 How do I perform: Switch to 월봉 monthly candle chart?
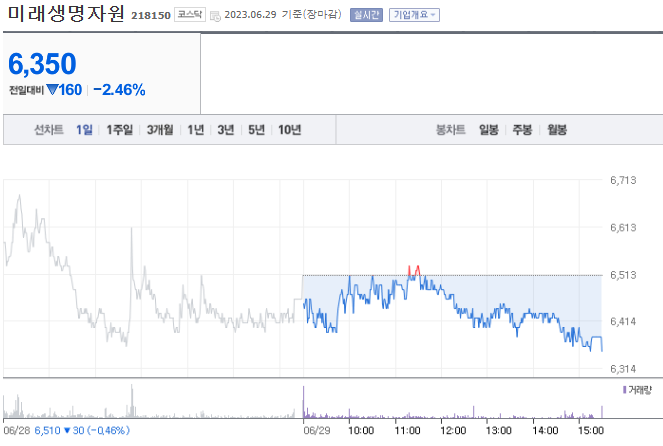point(557,130)
